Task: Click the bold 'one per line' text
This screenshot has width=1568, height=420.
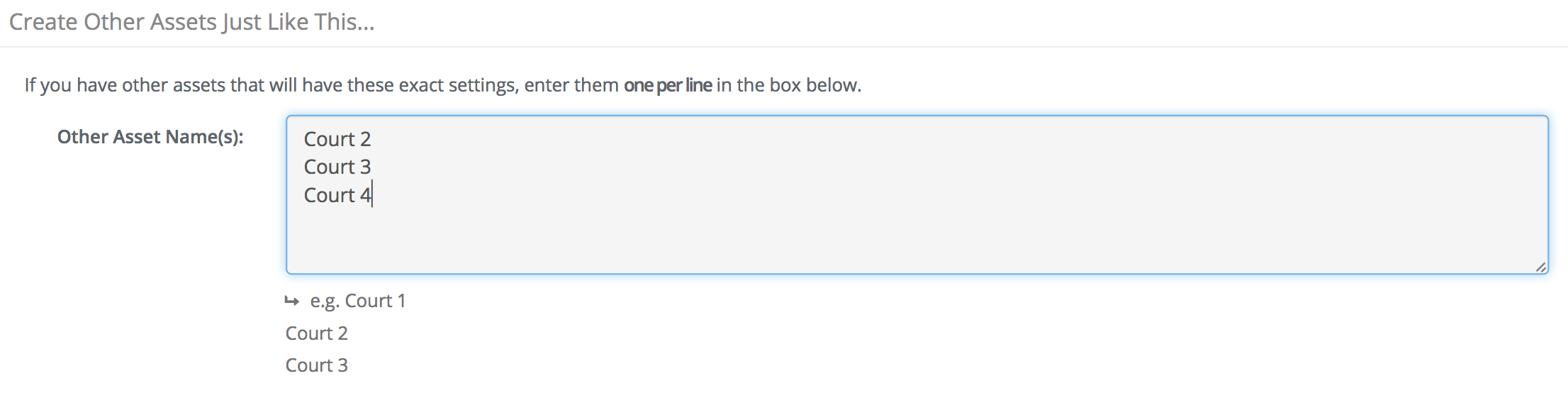Action: 668,85
